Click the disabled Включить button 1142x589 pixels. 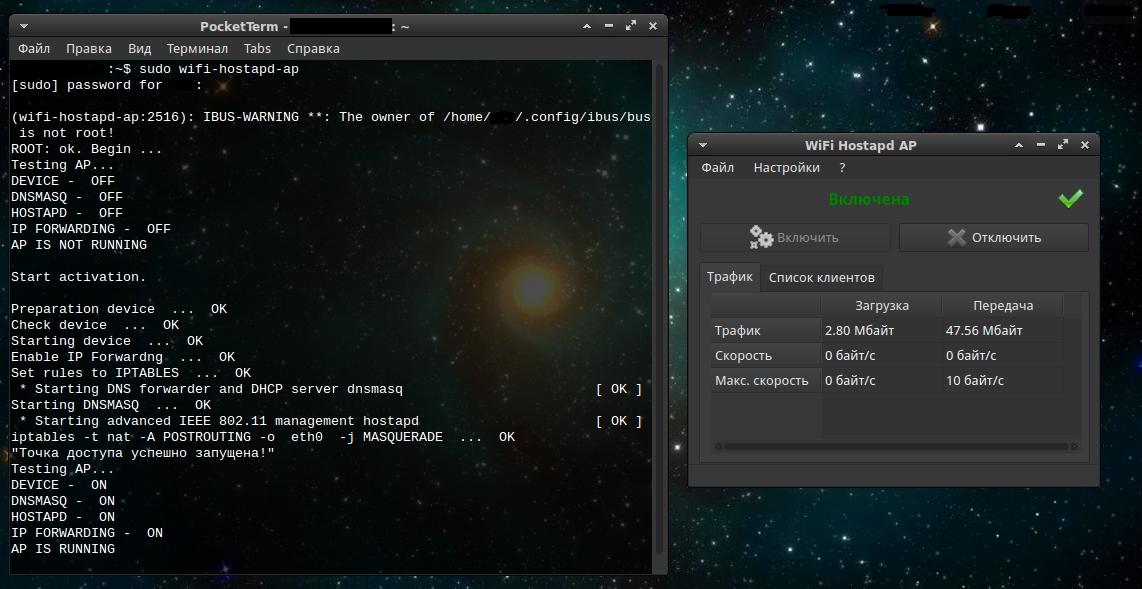coord(795,237)
